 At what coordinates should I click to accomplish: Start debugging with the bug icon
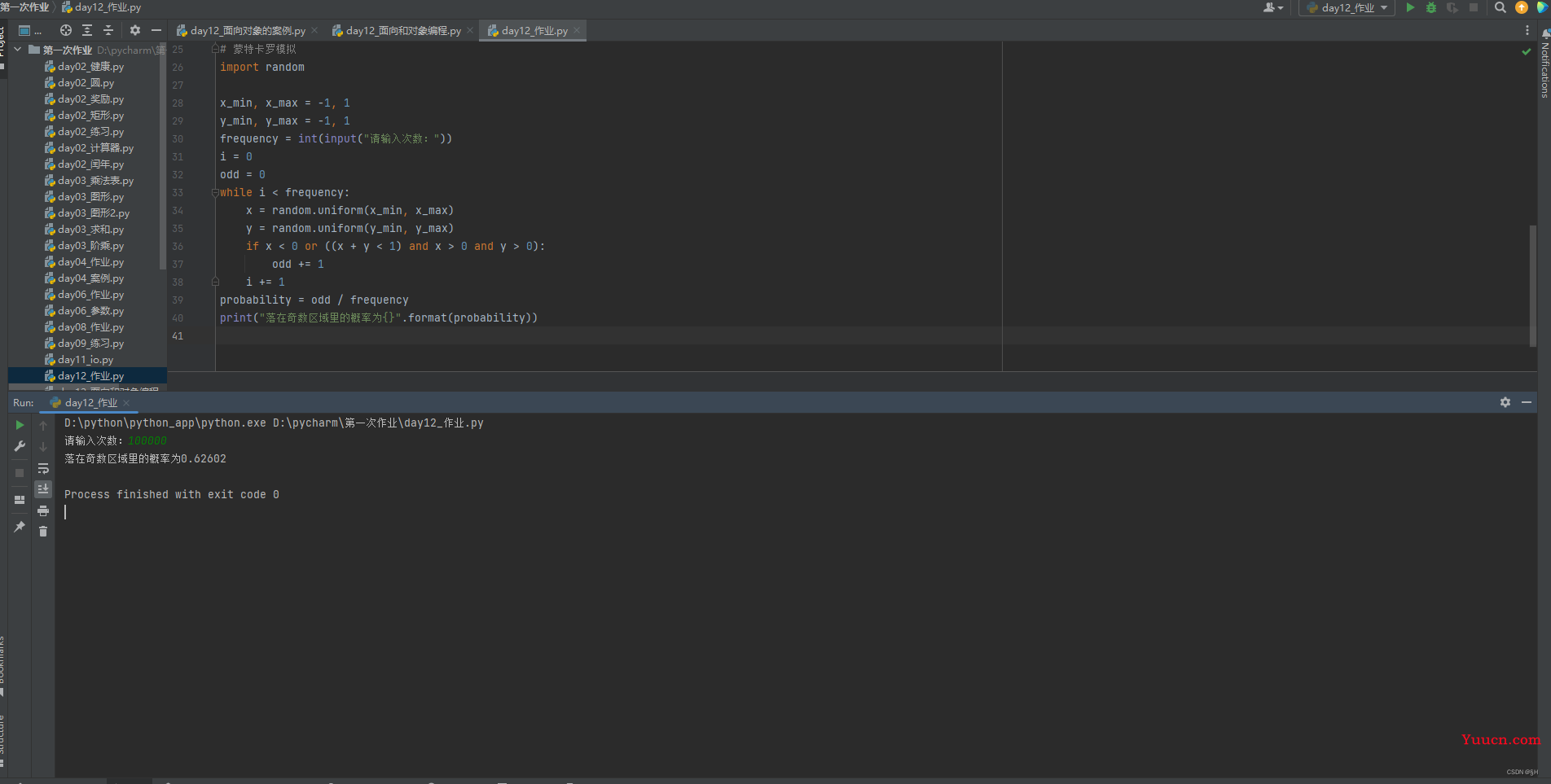click(1431, 7)
